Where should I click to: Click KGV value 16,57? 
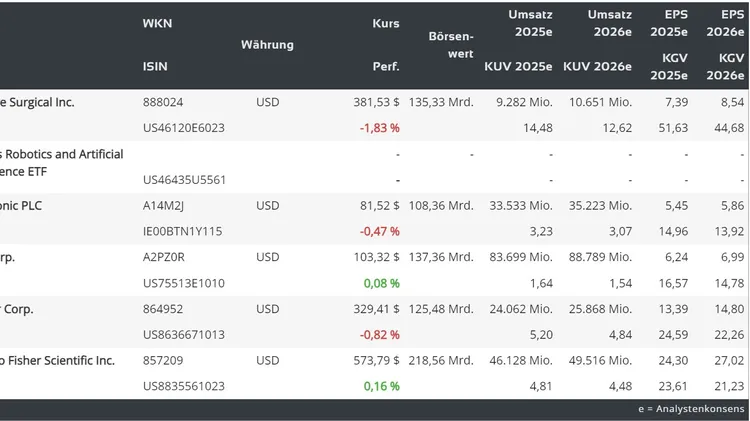coord(673,283)
